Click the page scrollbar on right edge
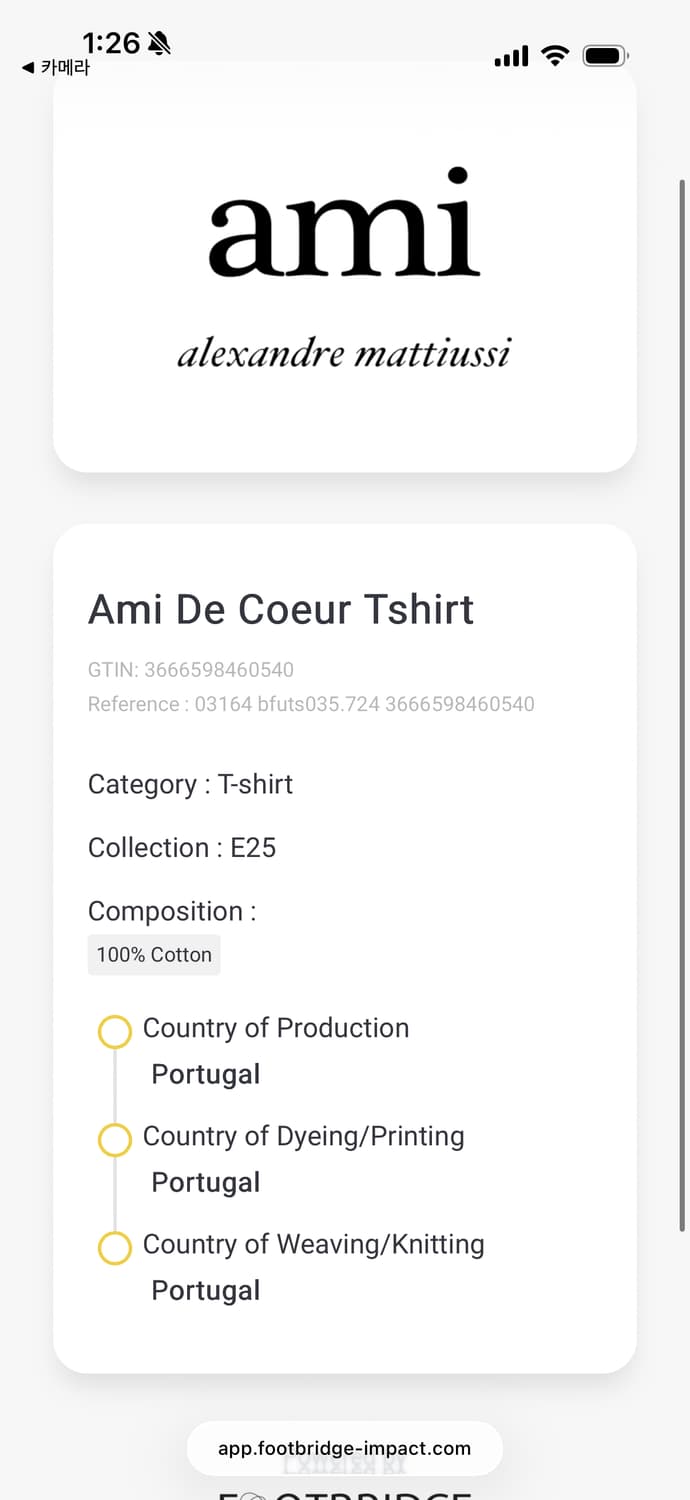The image size is (690, 1500). coord(683,705)
